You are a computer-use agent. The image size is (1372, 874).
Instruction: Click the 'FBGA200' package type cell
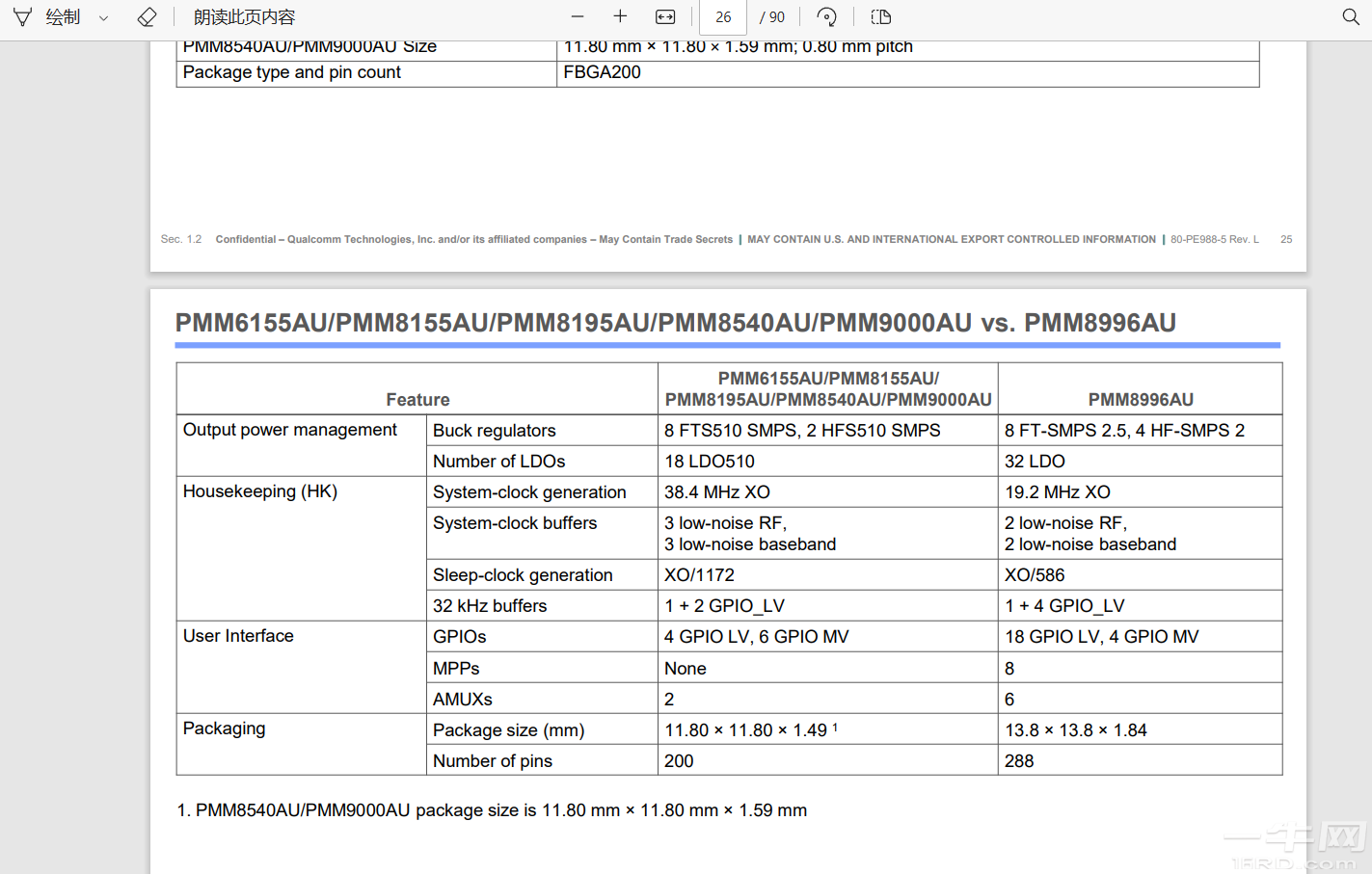602,72
